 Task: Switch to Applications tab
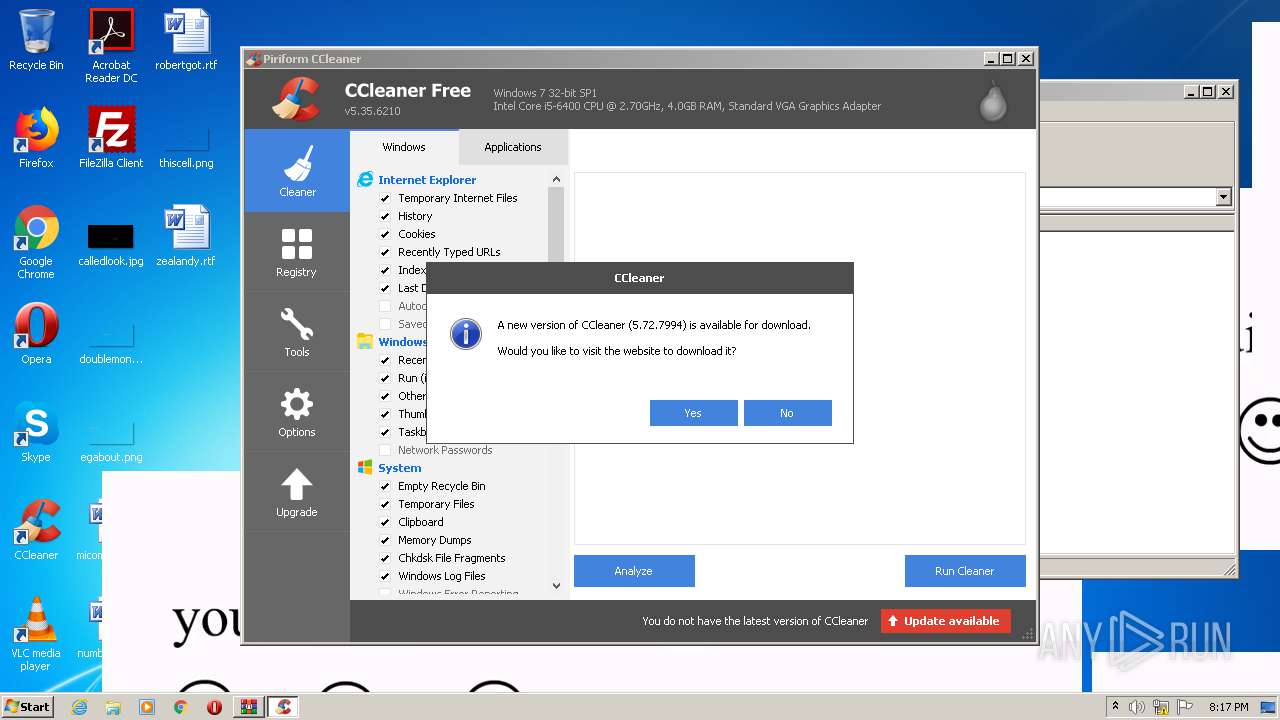tap(513, 147)
